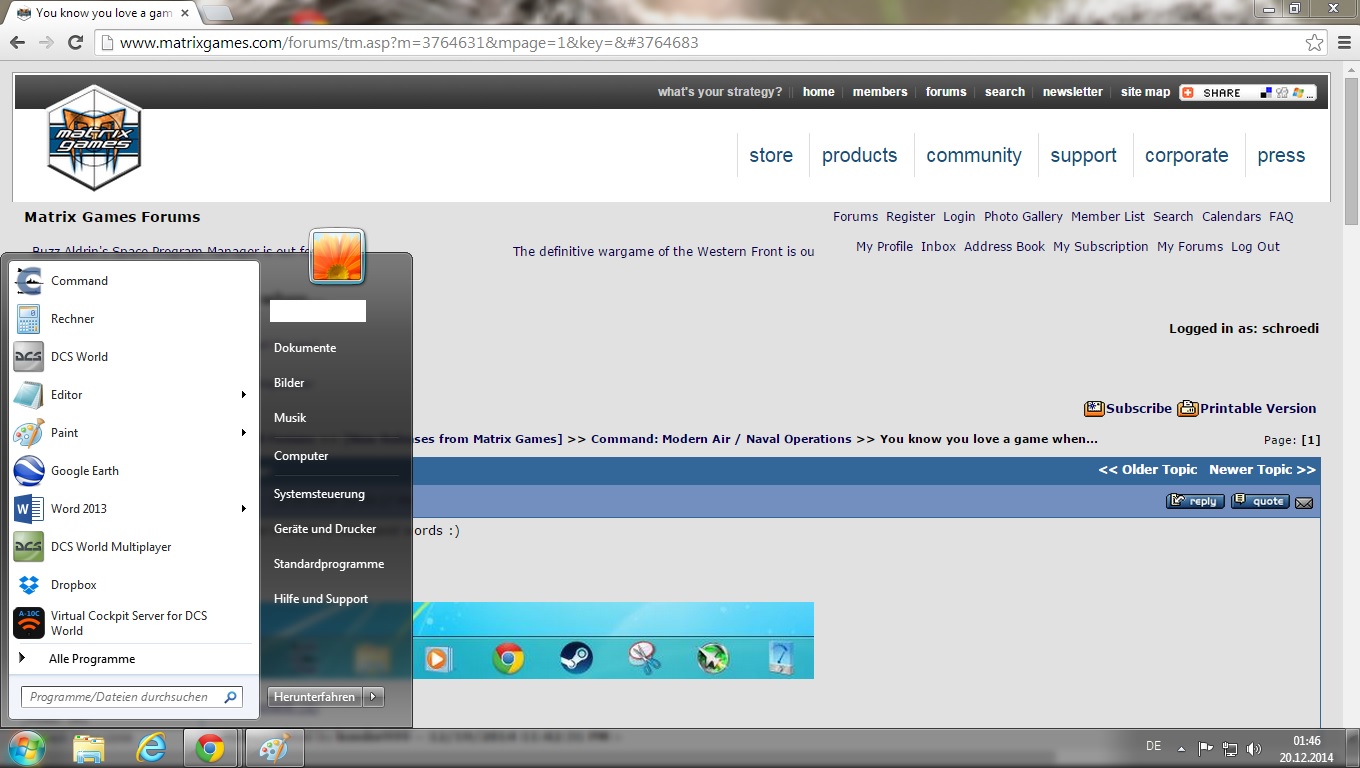Open the community section
The image size is (1360, 768).
click(974, 155)
